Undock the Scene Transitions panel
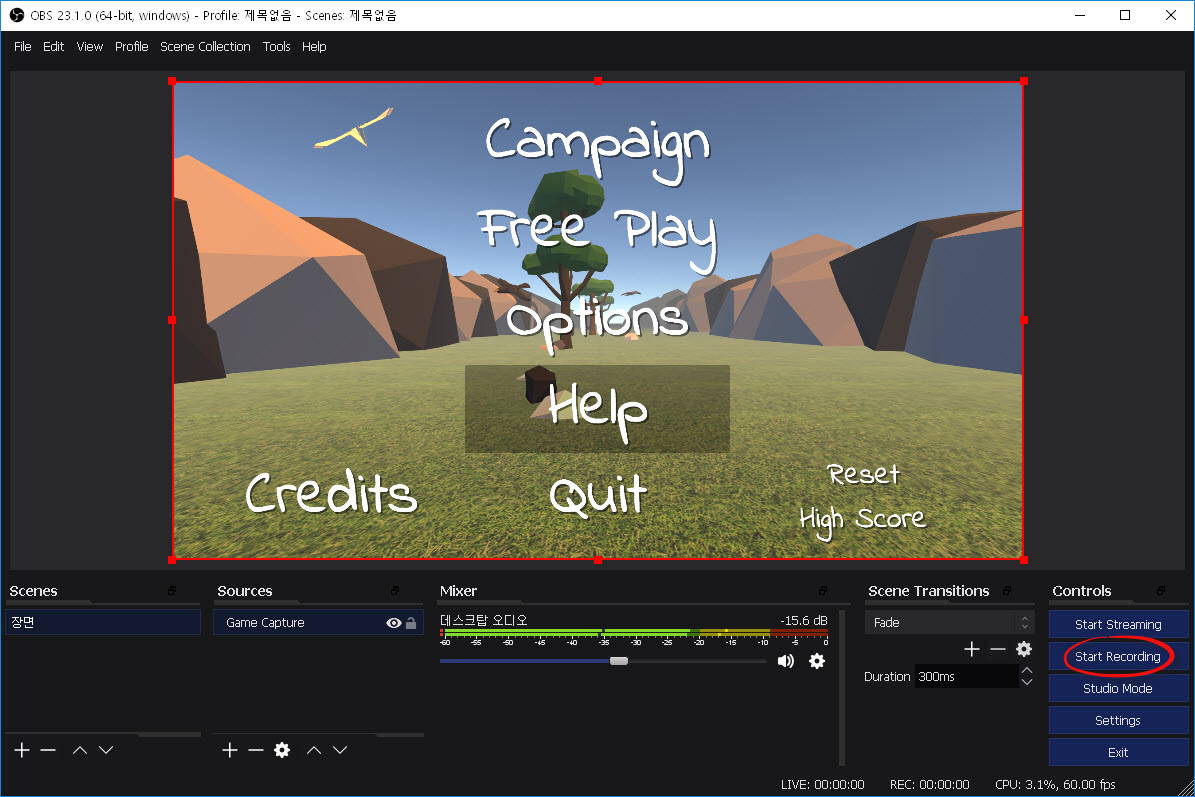Viewport: 1195px width, 797px height. (x=1007, y=591)
